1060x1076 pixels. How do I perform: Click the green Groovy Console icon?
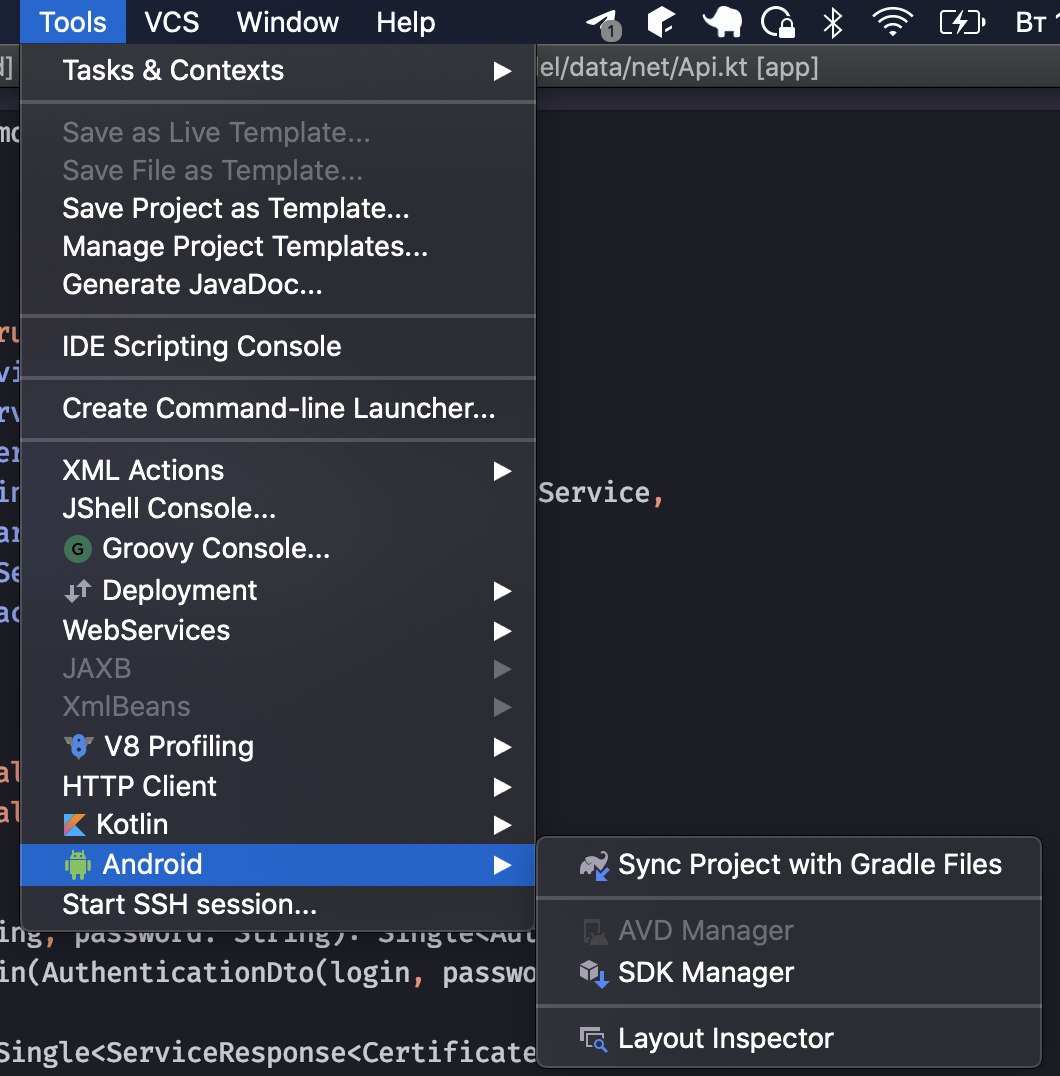click(x=77, y=549)
